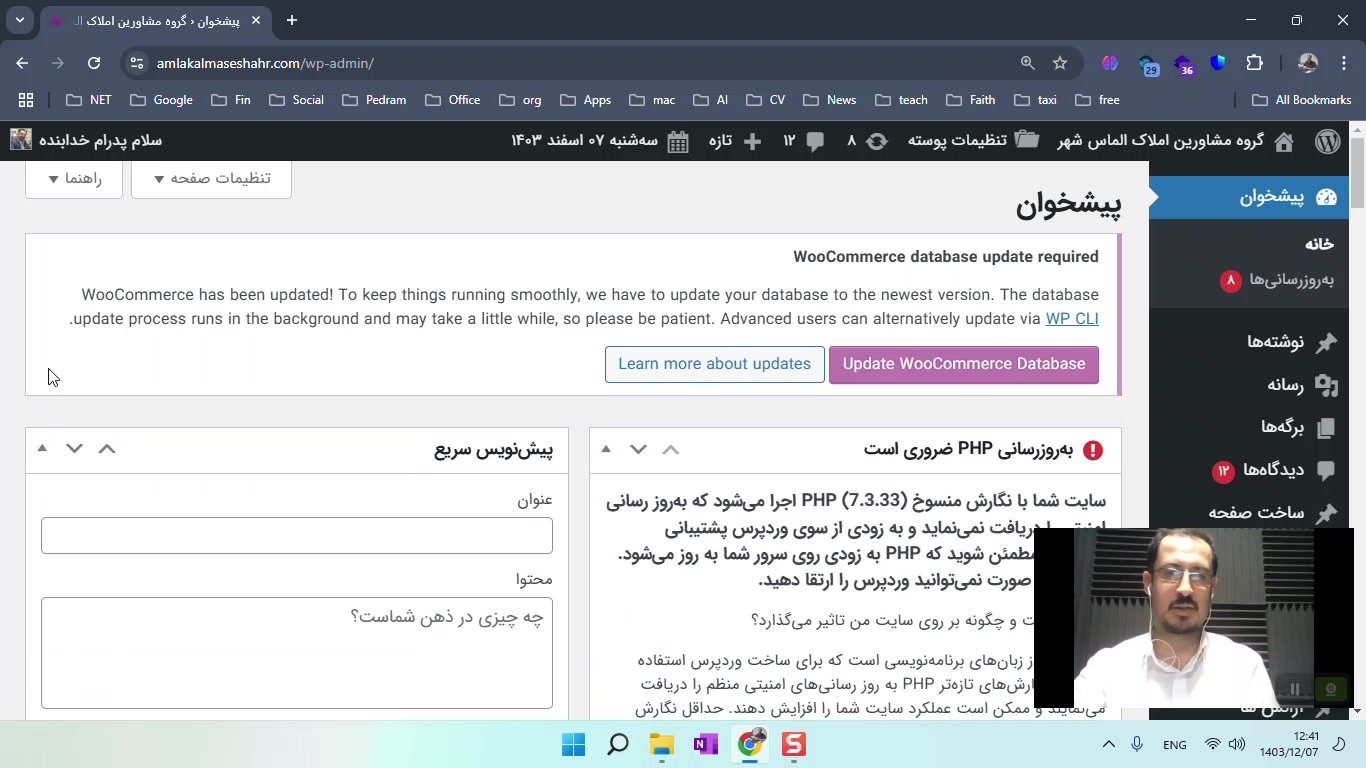Image resolution: width=1366 pixels, height=768 pixels.
Task: Switch the ENG input language
Action: pos(1175,745)
